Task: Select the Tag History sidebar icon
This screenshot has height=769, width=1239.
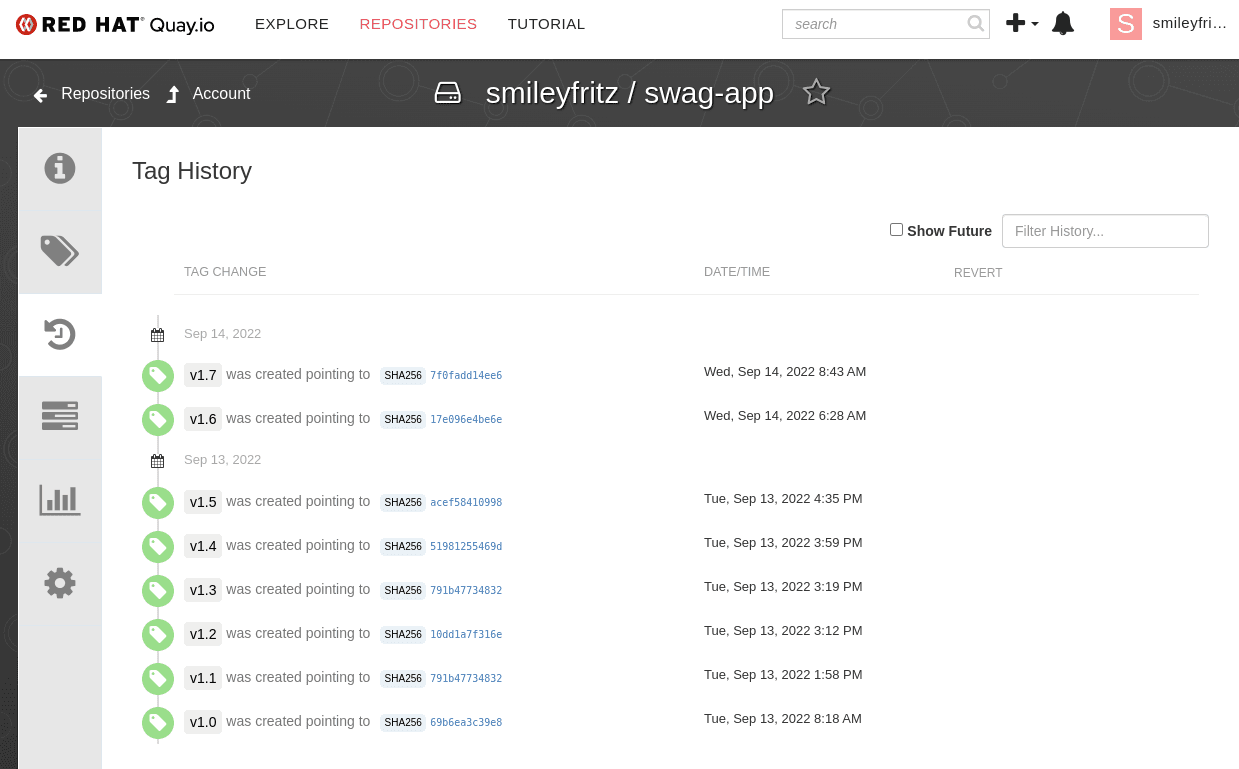Action: click(60, 334)
